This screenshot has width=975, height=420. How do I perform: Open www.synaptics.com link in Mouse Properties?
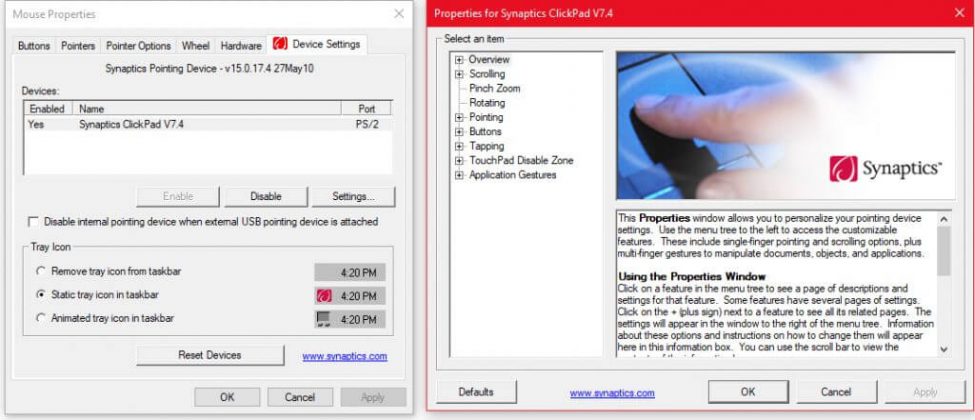(344, 356)
